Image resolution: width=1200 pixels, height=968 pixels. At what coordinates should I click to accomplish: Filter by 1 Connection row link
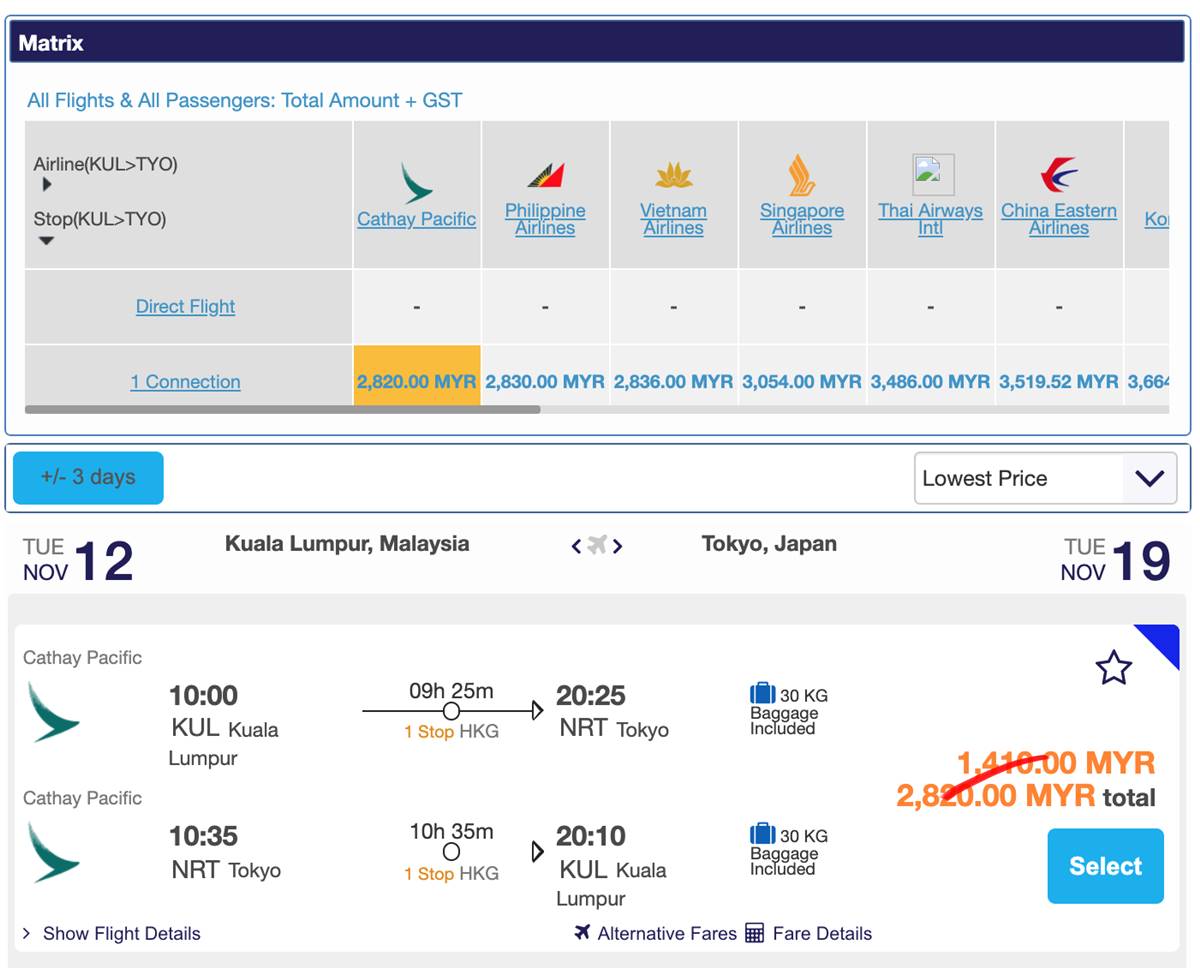pyautogui.click(x=185, y=381)
